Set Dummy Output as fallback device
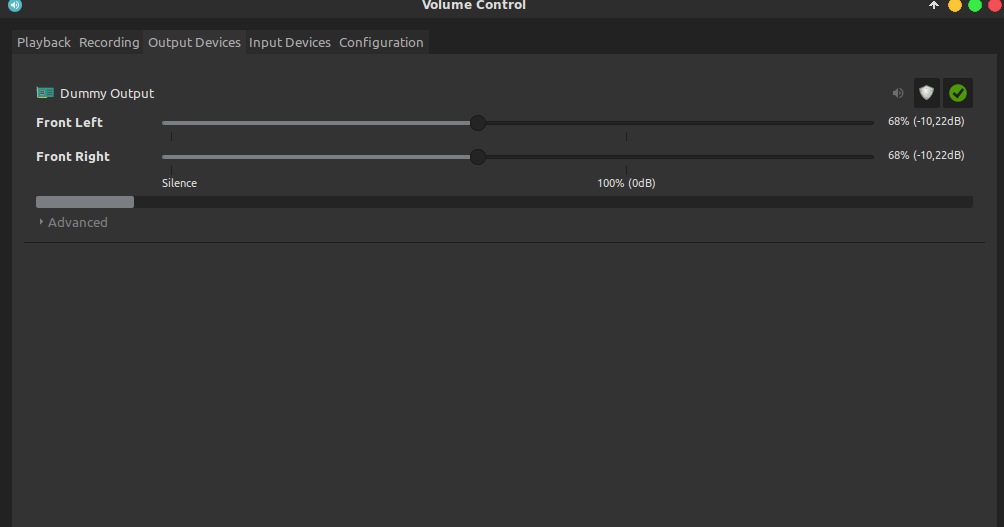 click(958, 93)
